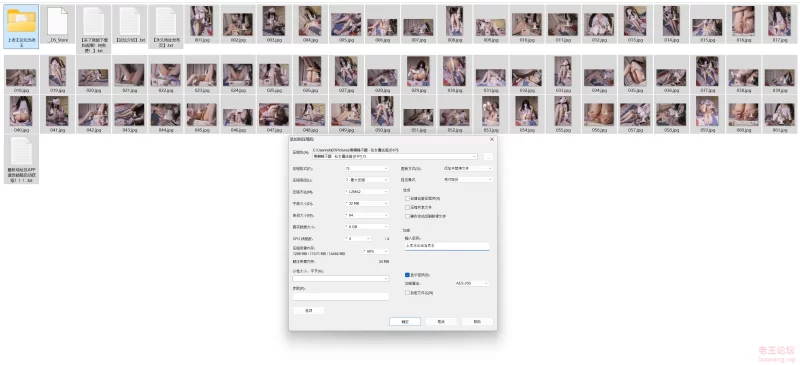
Task: Enable the encrypt file names checkbox
Action: (x=407, y=293)
